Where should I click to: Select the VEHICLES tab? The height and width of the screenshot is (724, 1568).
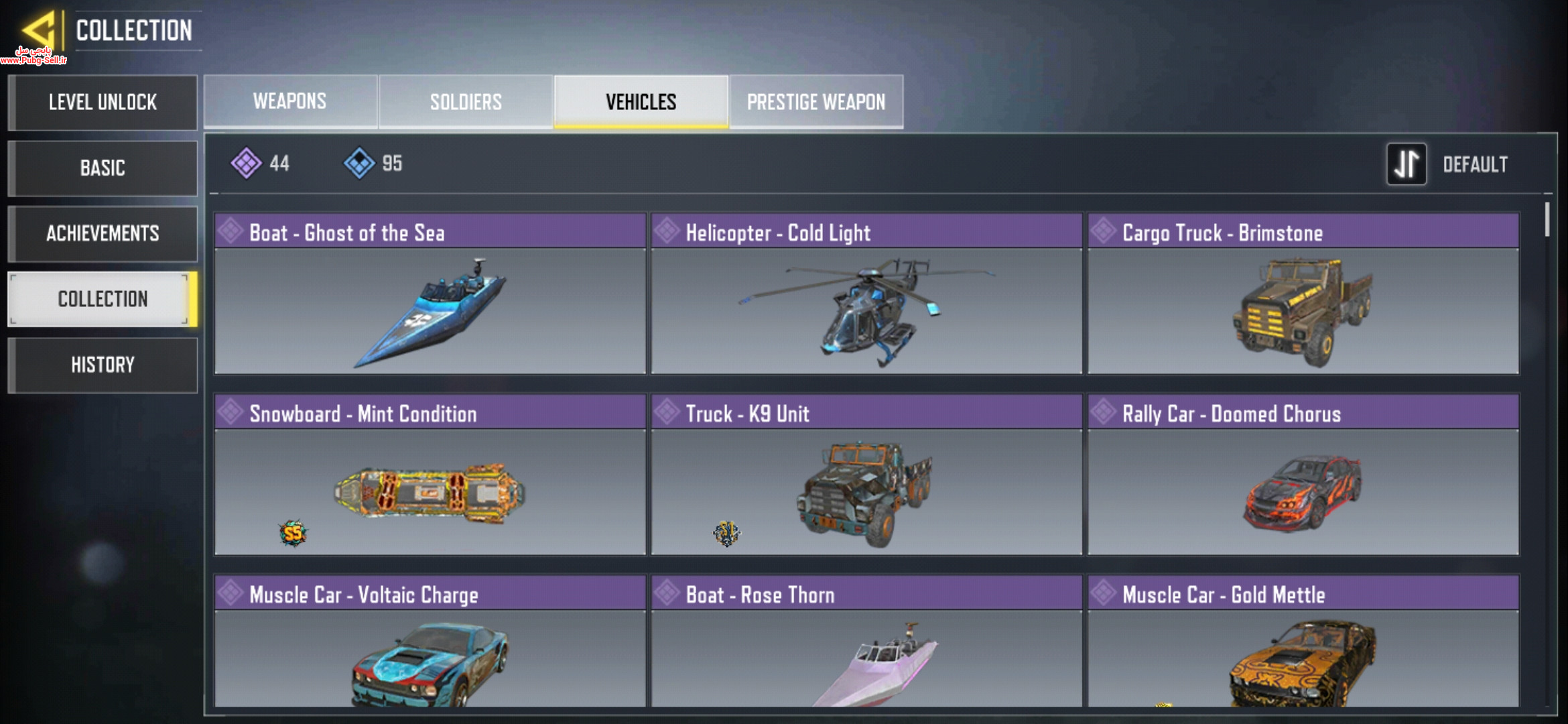[x=641, y=101]
